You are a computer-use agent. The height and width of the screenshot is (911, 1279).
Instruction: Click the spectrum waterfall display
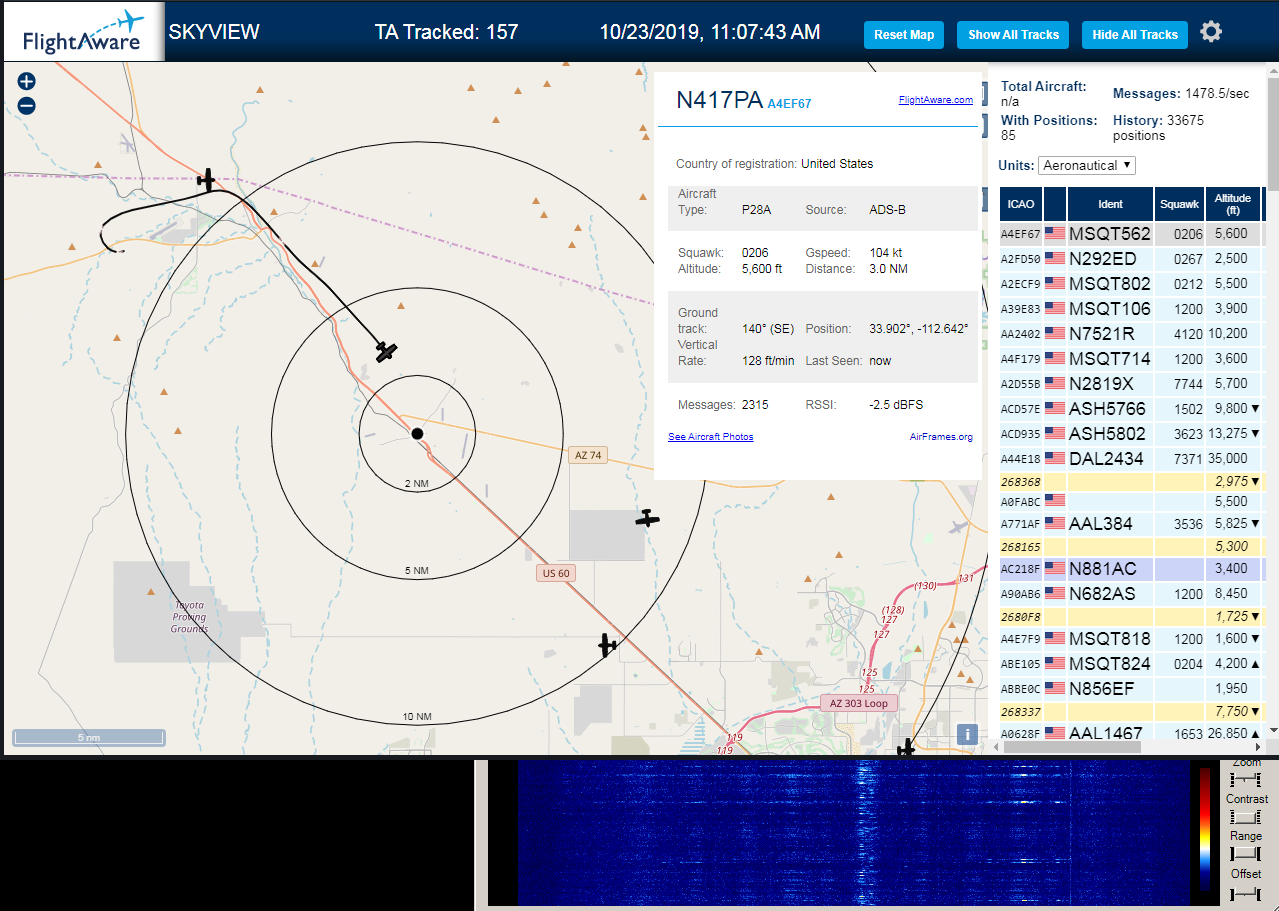(853, 832)
